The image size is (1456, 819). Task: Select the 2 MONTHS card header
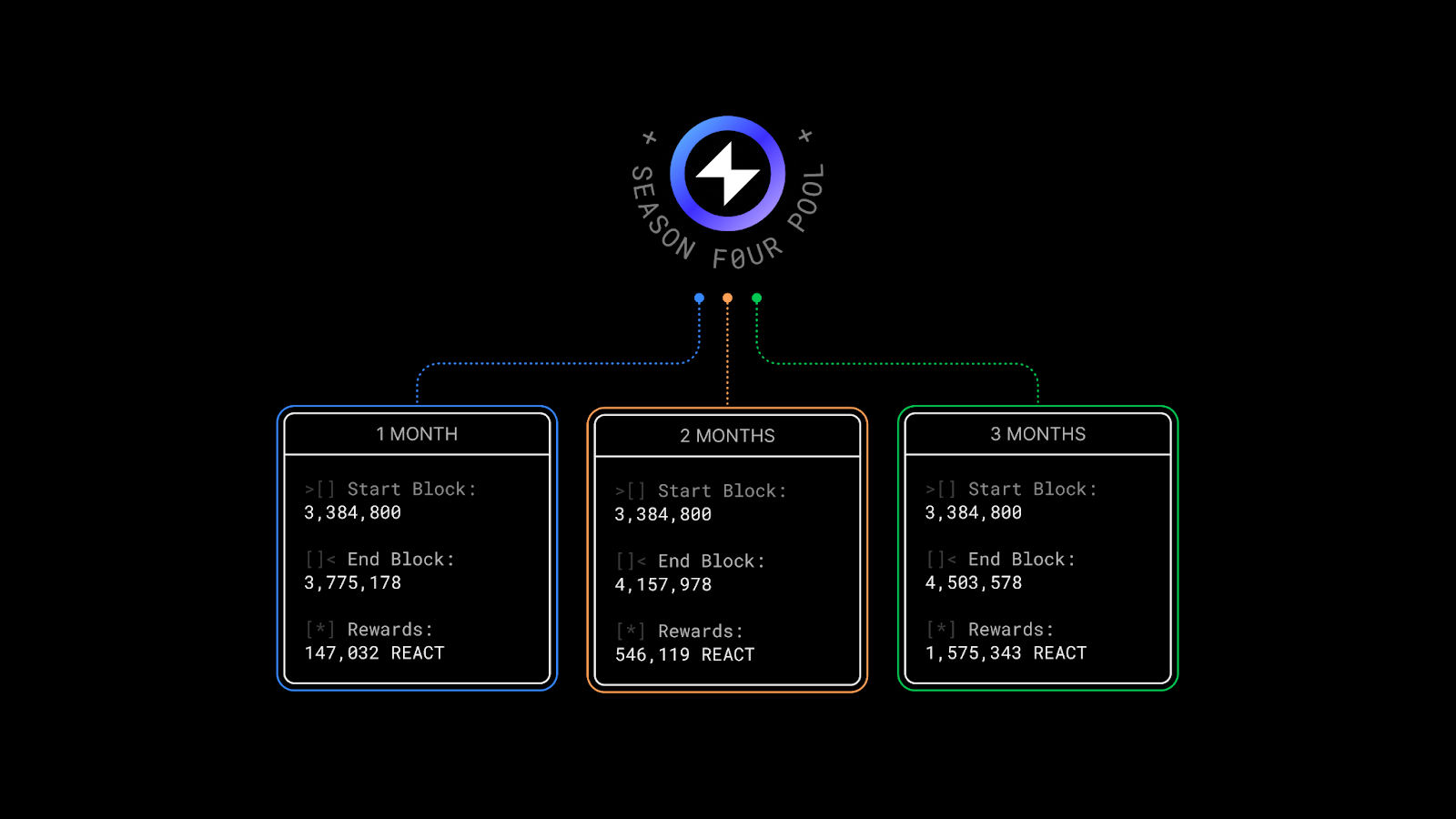727,436
